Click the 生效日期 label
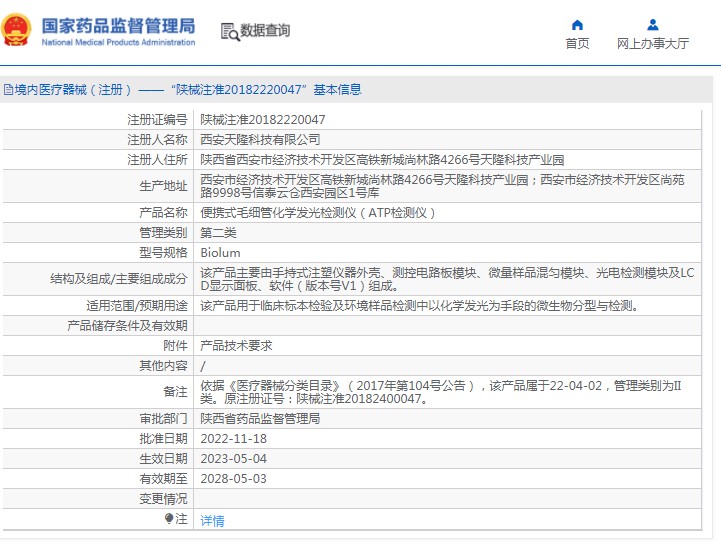This screenshot has width=721, height=545. pos(163,459)
